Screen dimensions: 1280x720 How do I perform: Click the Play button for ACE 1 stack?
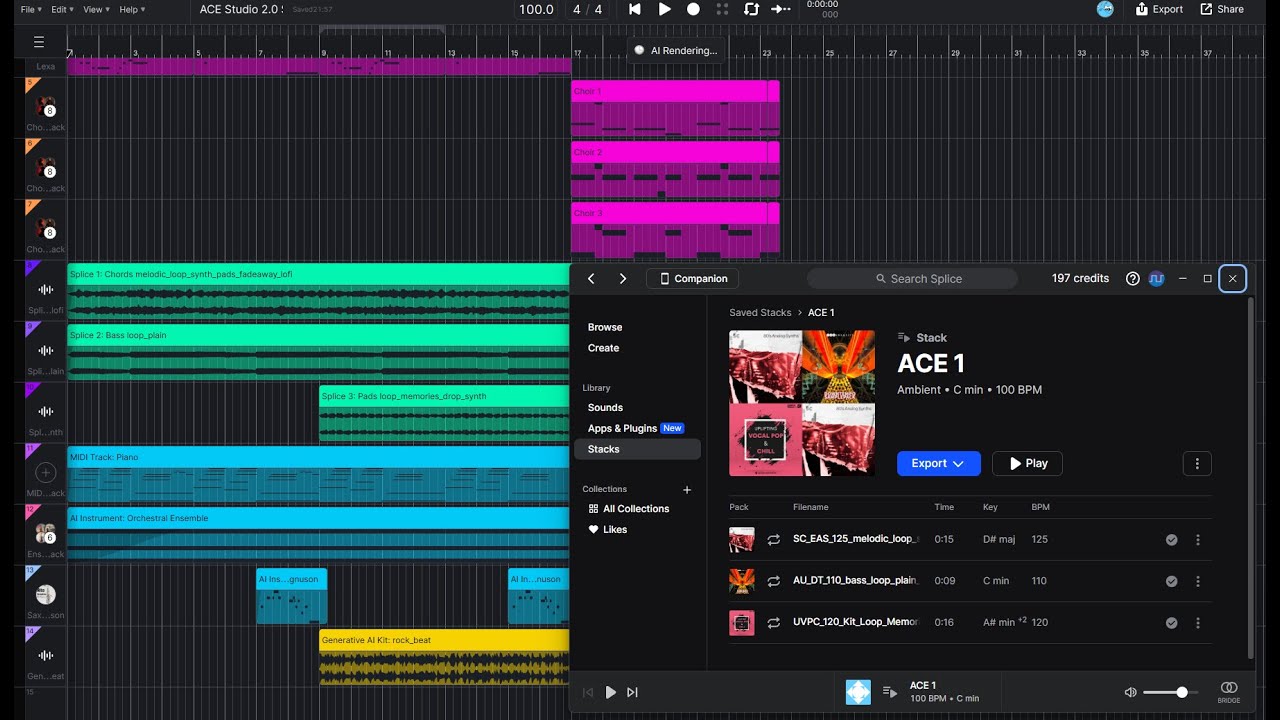click(1027, 464)
